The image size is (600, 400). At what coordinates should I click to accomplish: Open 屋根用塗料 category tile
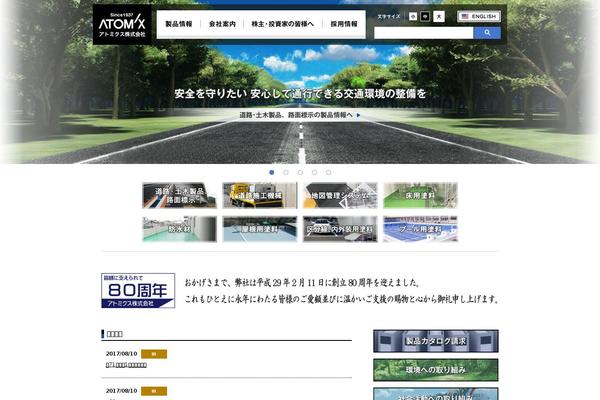260,229
